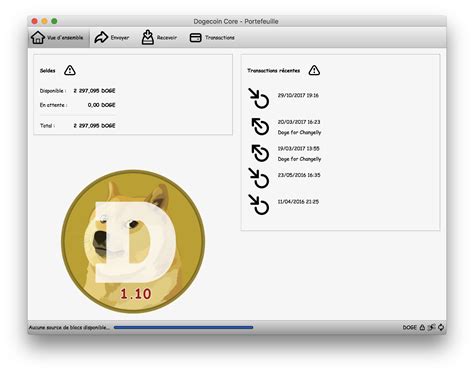Click the block sync progress bar
Screen dimensions: 474x374
(x=183, y=328)
